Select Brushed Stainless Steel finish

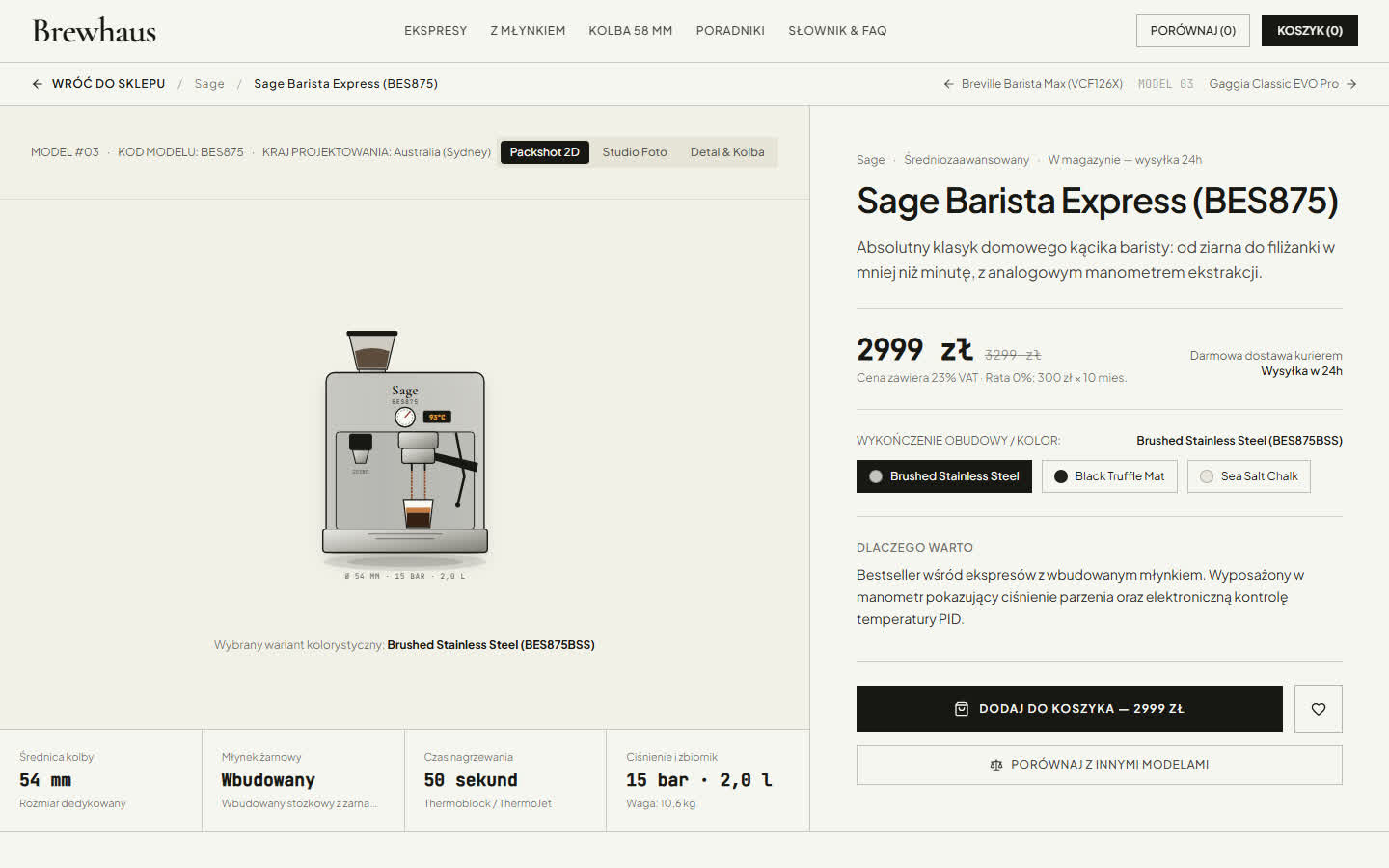coord(944,476)
